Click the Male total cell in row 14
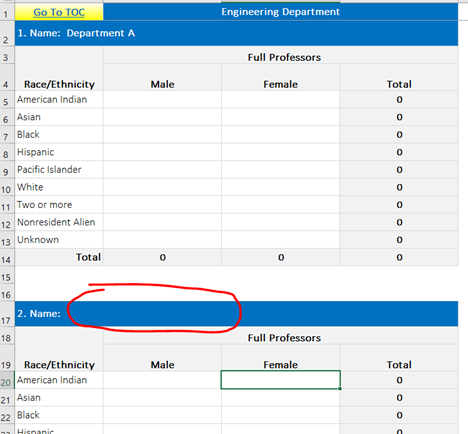The image size is (468, 434). (162, 257)
